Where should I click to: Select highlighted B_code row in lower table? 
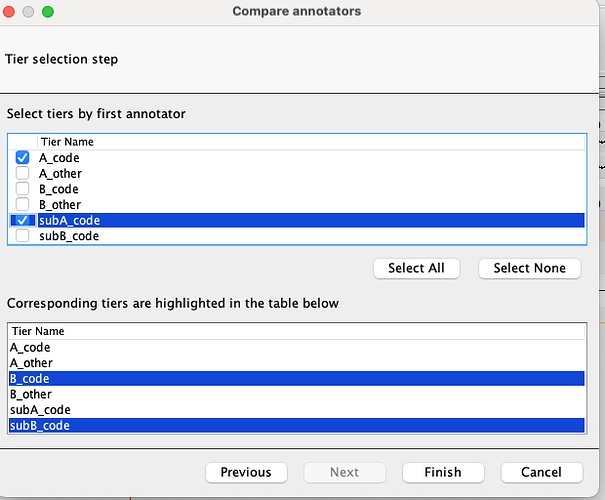30,379
